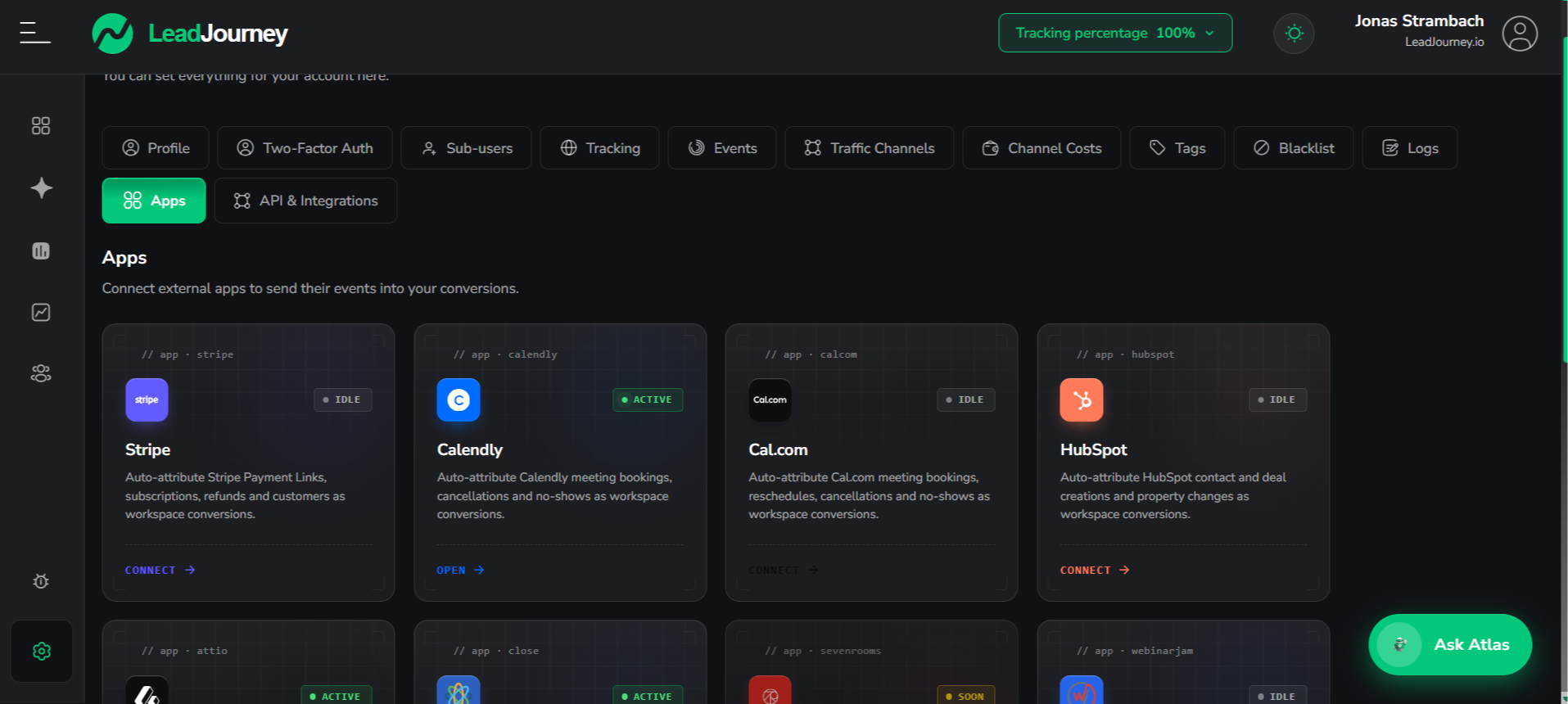Click the bug report icon in sidebar
Screen dimensions: 1568x704
point(41,581)
